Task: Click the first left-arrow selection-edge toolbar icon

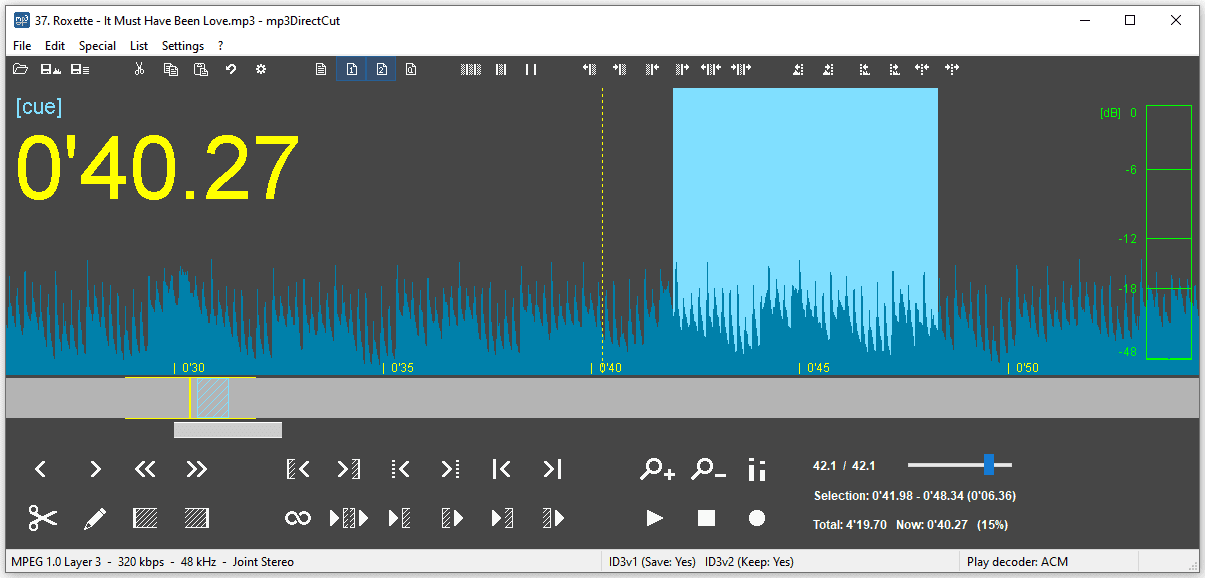Action: coord(590,69)
